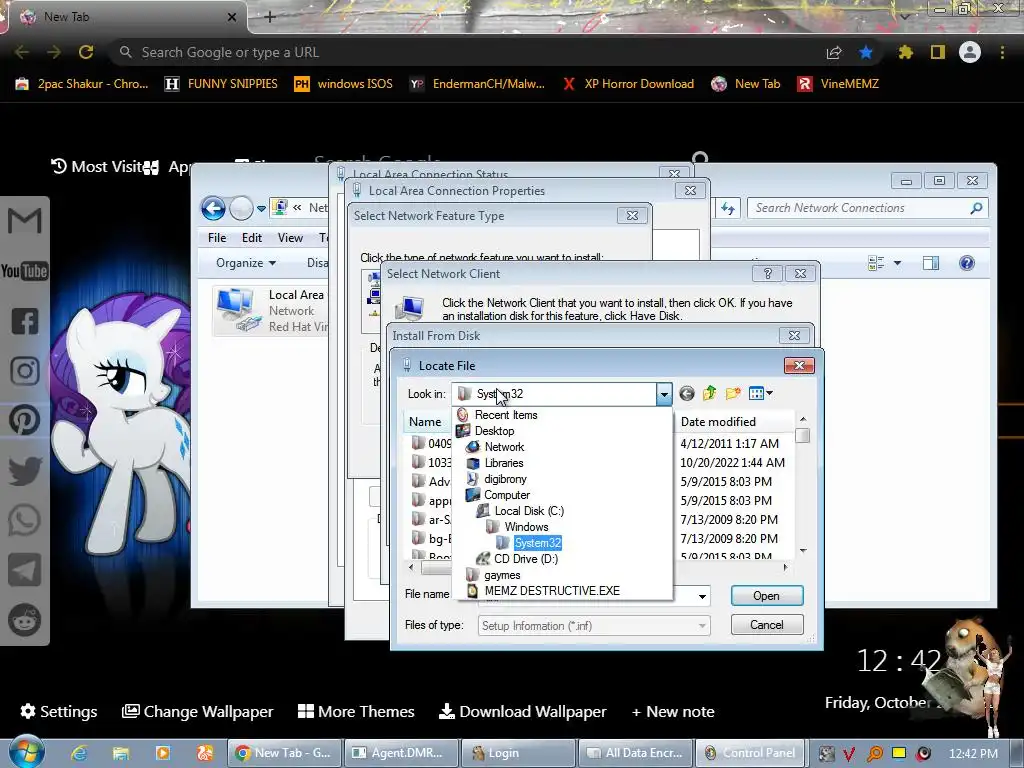Open Chrome extensions puzzle icon
The image size is (1024, 768).
click(x=905, y=52)
